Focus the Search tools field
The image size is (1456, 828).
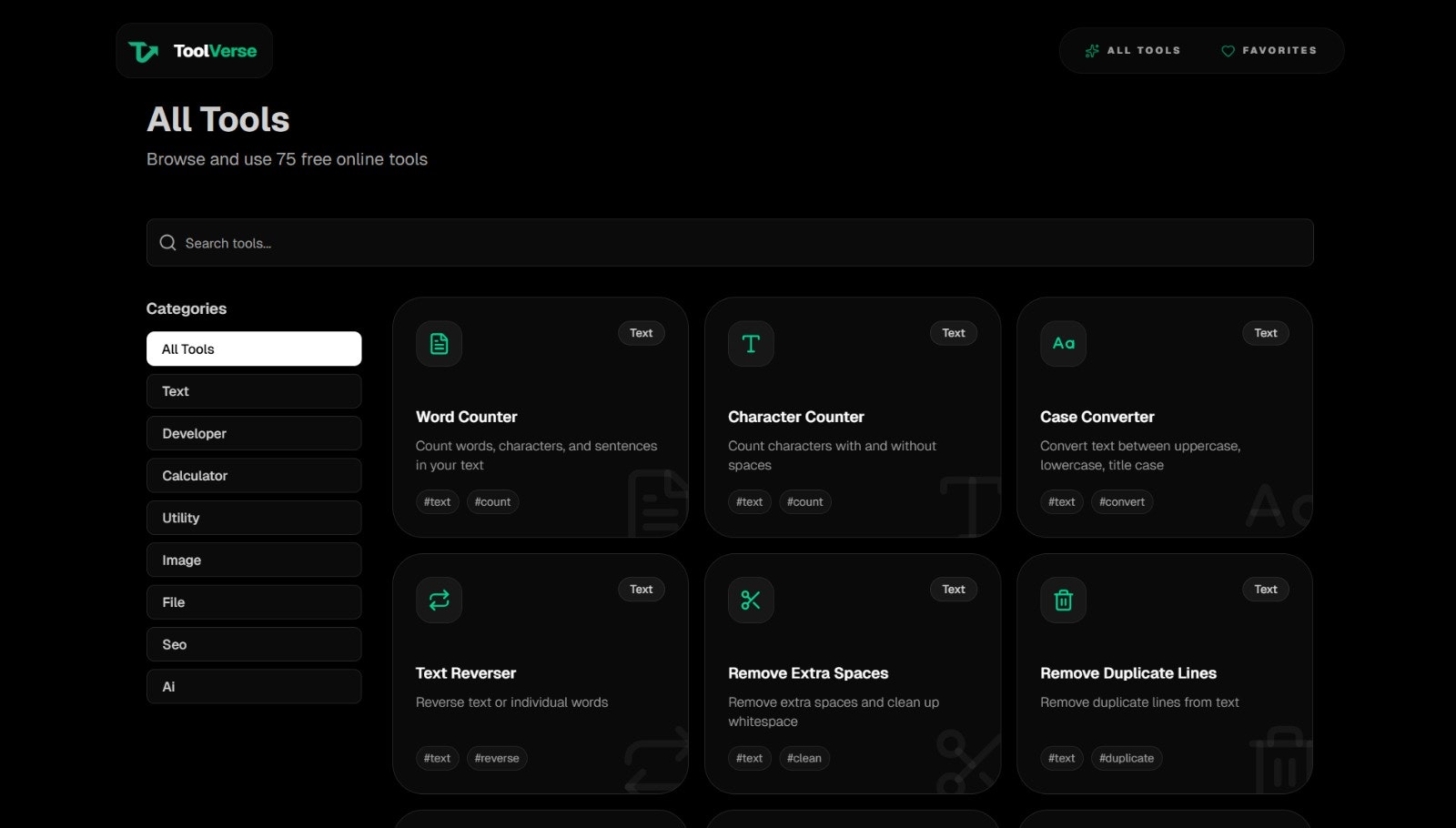(730, 243)
